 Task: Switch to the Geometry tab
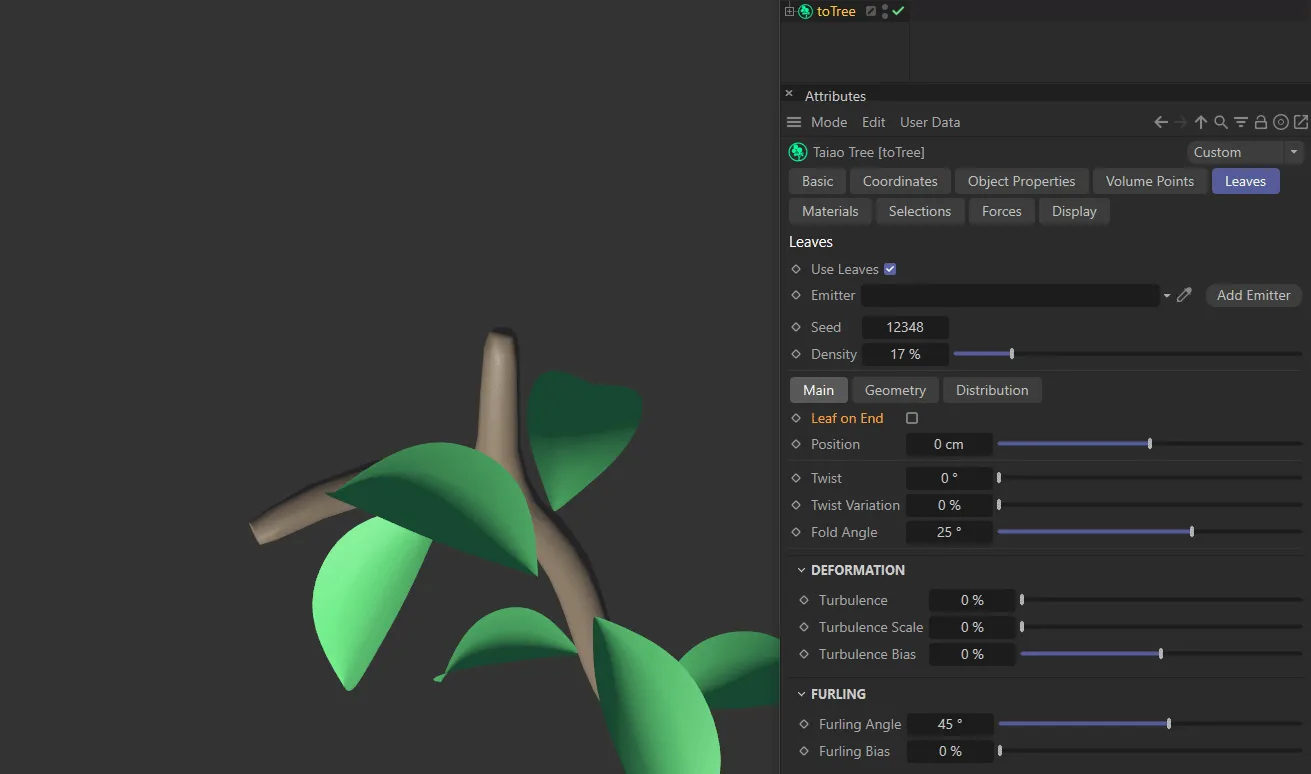click(x=895, y=390)
